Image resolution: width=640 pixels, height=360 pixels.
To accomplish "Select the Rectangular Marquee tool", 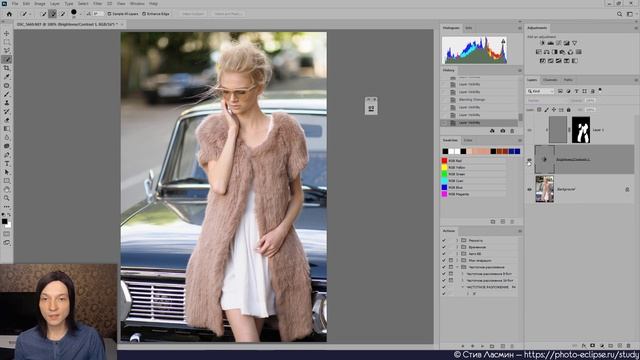I will coord(7,42).
